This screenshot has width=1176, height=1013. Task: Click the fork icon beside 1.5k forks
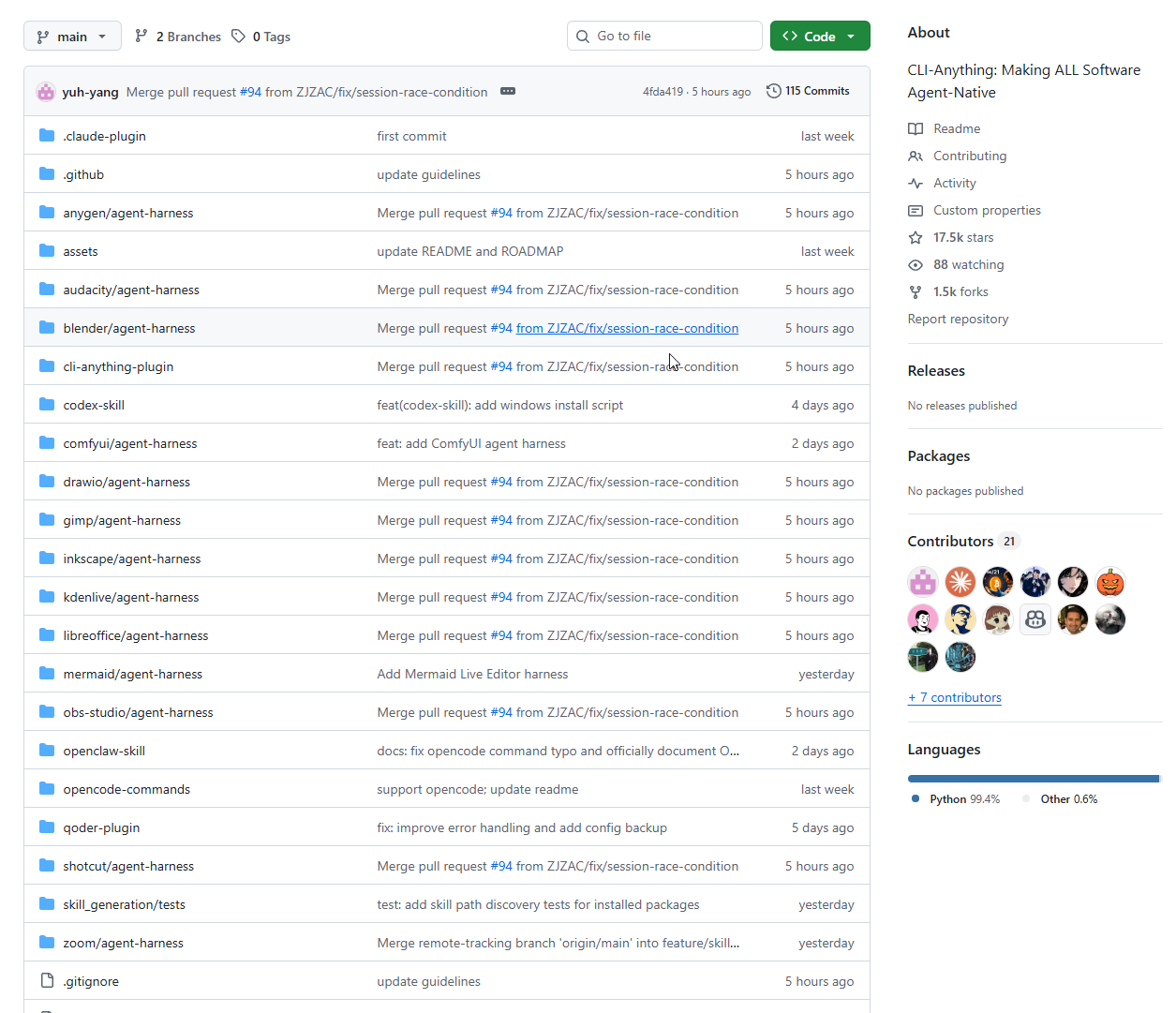(915, 291)
